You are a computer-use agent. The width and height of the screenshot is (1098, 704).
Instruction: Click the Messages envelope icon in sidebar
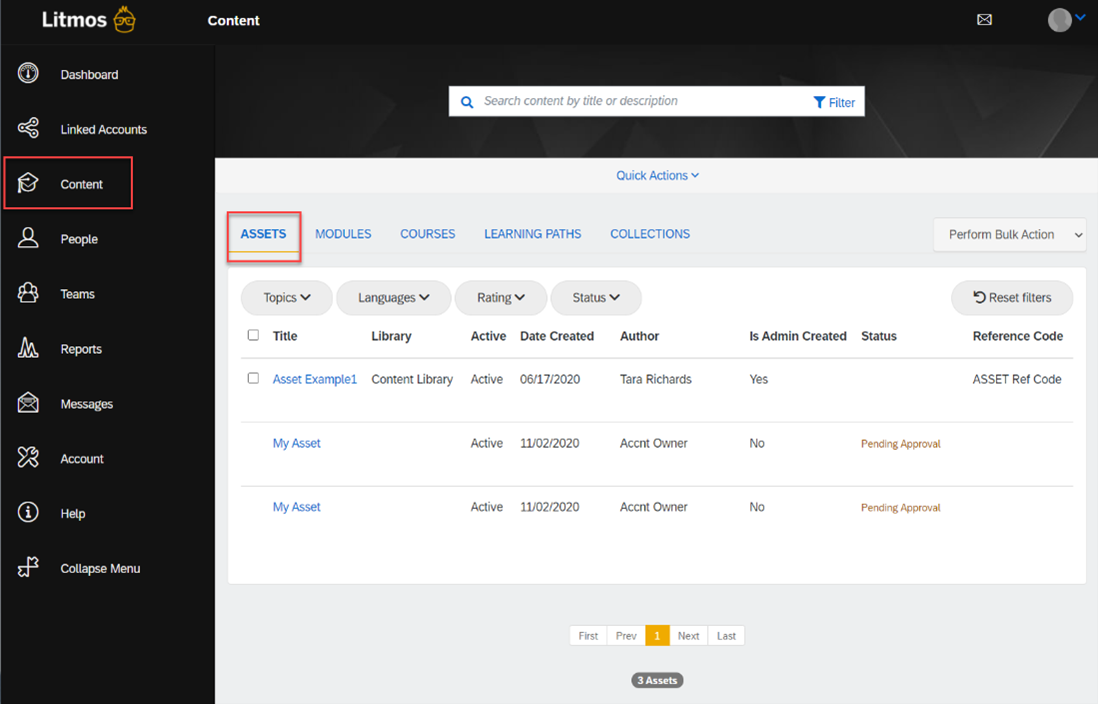tap(28, 403)
